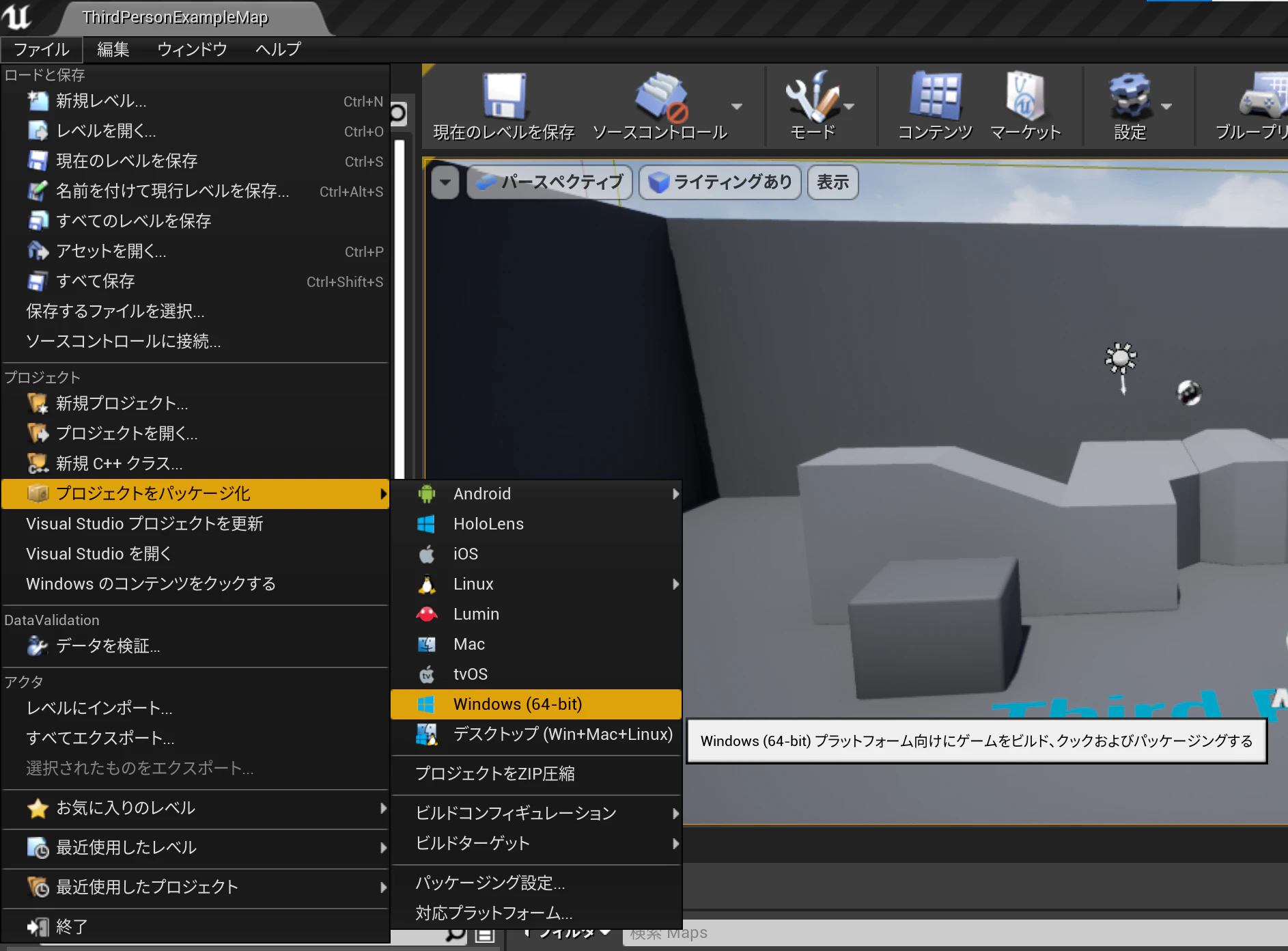1288x951 pixels.
Task: Select the HoloLens packaging platform
Action: tap(536, 524)
